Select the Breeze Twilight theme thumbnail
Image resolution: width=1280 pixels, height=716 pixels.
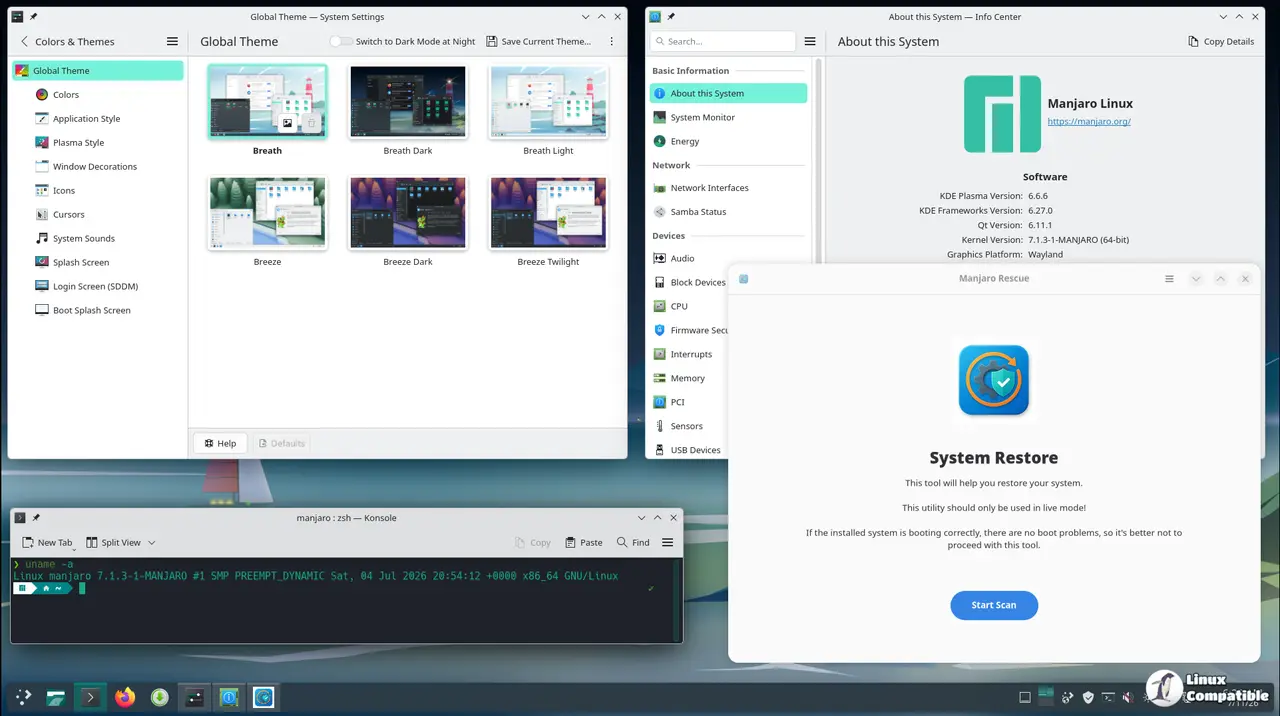(x=549, y=213)
